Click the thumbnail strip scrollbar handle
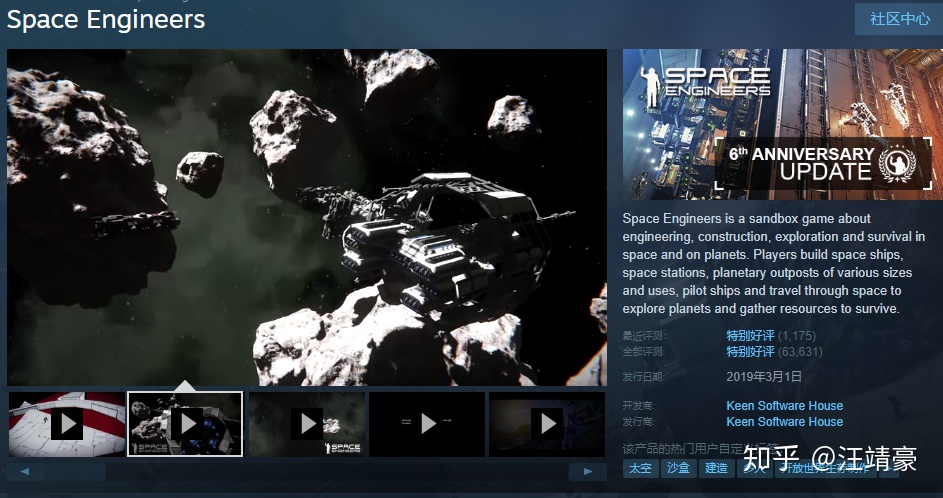 pos(76,472)
